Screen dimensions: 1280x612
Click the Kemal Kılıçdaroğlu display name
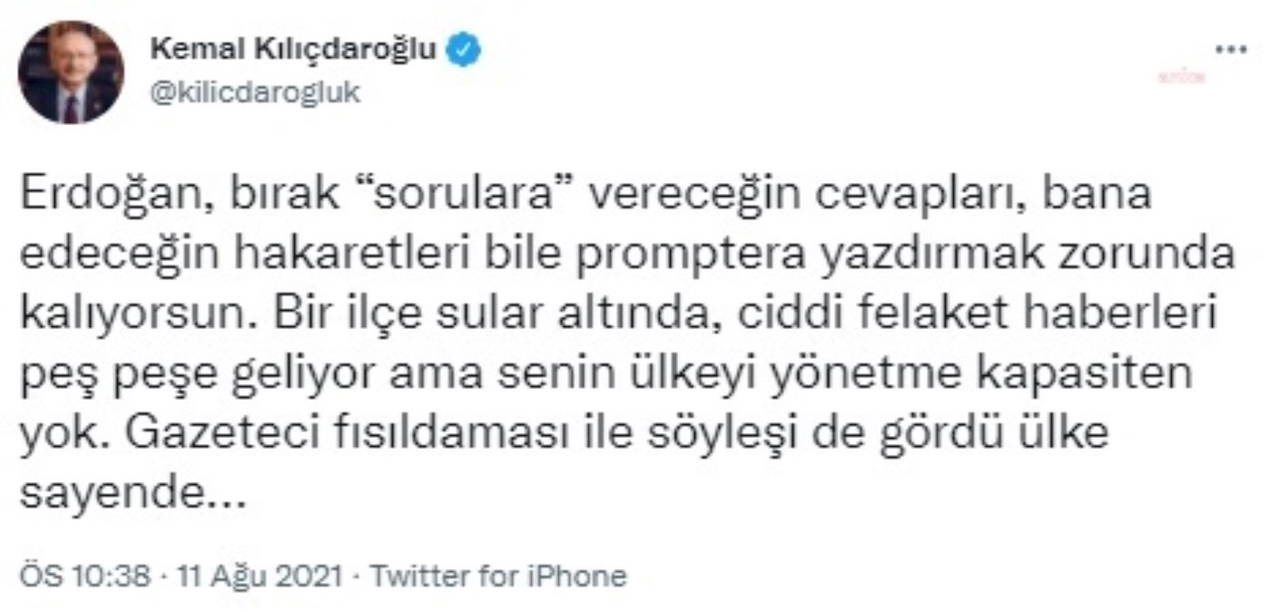click(x=293, y=50)
